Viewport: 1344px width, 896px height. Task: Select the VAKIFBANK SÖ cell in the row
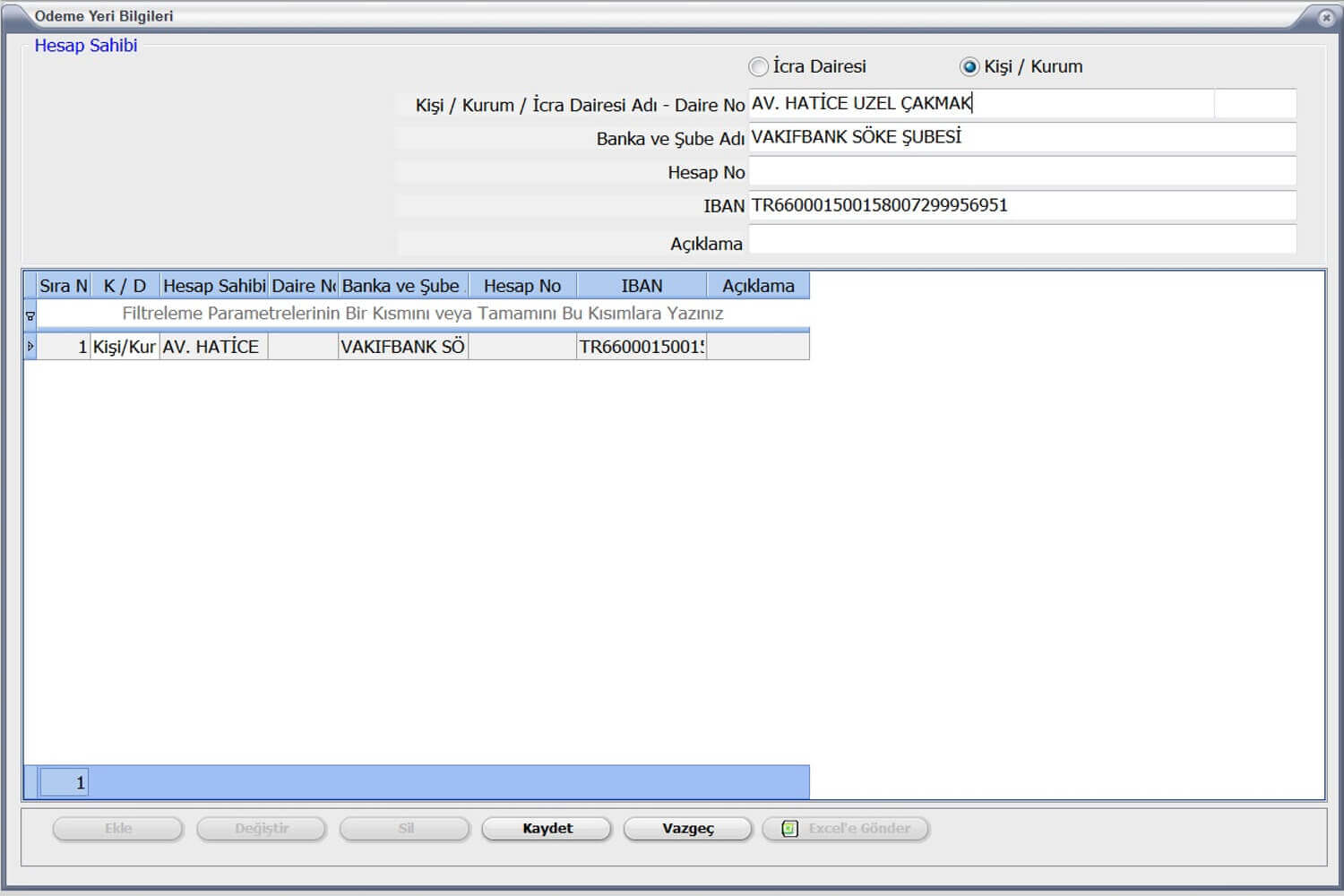click(x=402, y=347)
